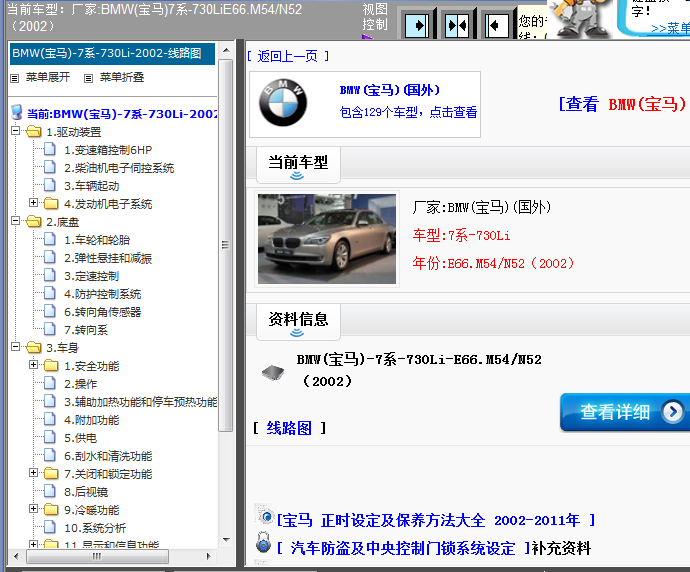690x572 pixels.
Task: Click the lock icon beside 汽车防盗 link
Action: [x=263, y=542]
